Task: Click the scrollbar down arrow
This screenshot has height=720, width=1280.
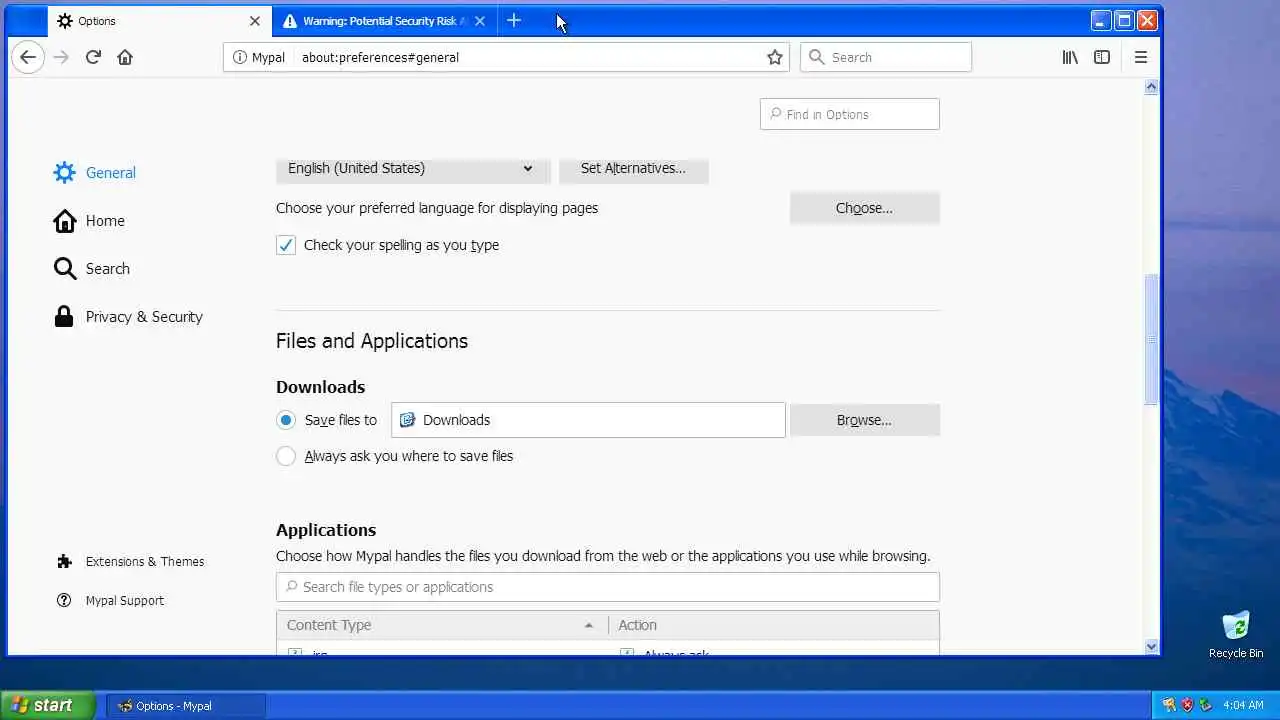Action: 1151,647
